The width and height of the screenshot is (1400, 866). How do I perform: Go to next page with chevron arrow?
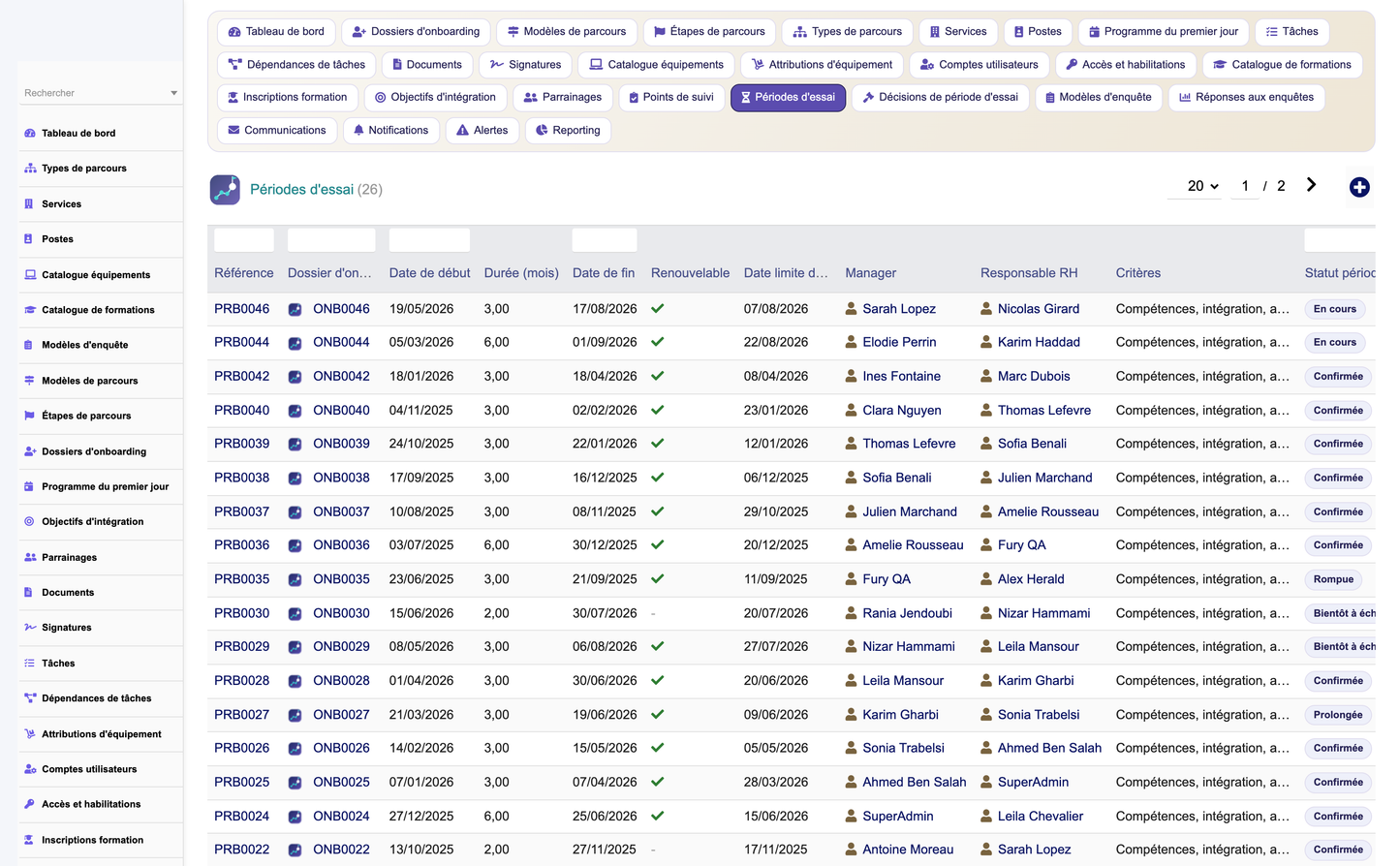pos(1311,185)
